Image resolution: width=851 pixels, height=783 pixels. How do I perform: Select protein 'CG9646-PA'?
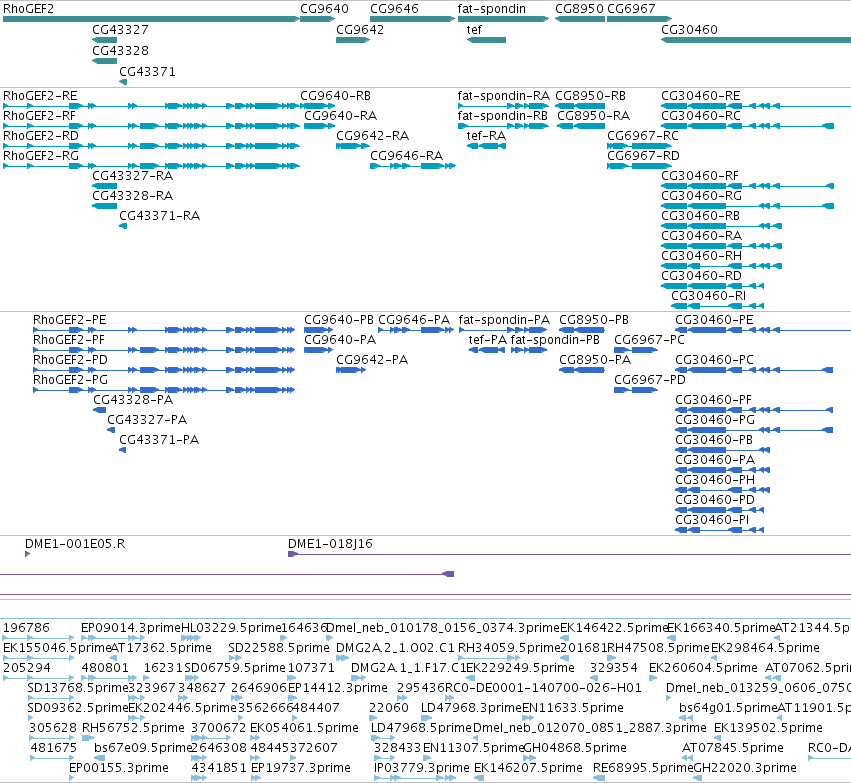(414, 320)
